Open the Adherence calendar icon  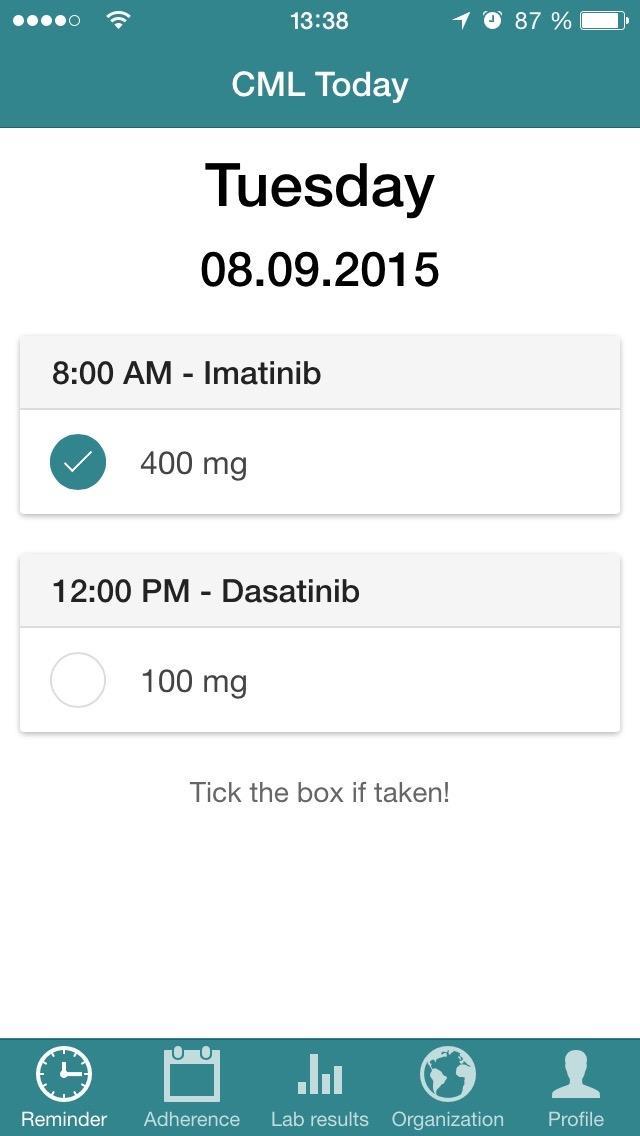pyautogui.click(x=191, y=1075)
